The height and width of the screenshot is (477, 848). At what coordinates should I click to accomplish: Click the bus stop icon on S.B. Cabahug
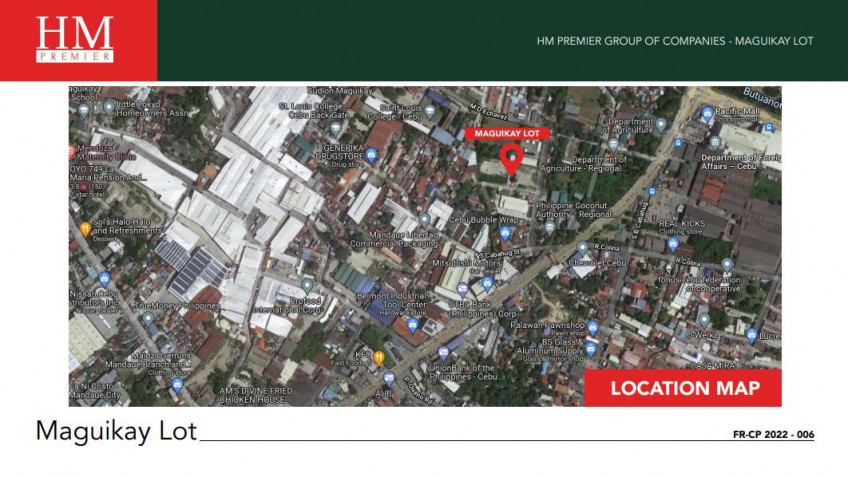click(652, 191)
